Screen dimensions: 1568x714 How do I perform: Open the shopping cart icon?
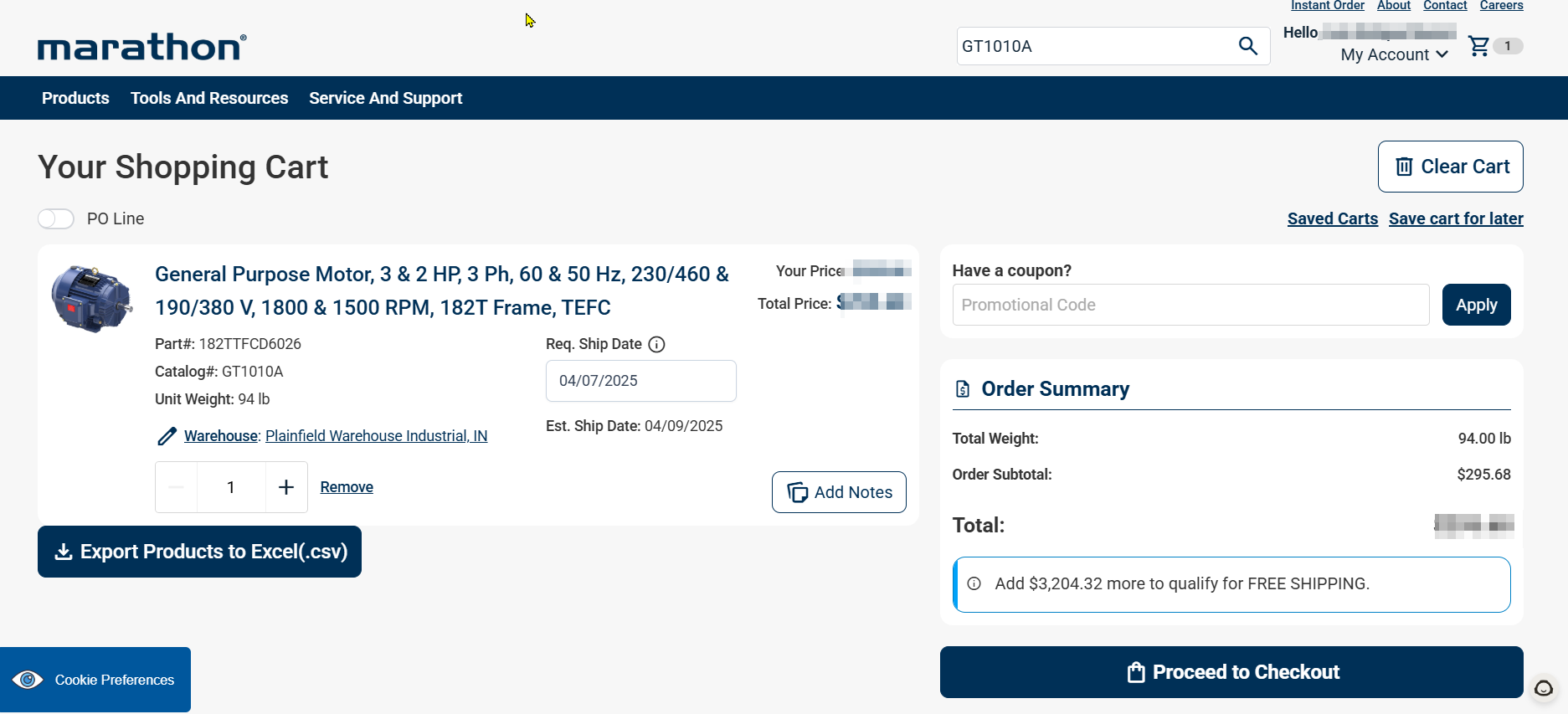(x=1479, y=47)
